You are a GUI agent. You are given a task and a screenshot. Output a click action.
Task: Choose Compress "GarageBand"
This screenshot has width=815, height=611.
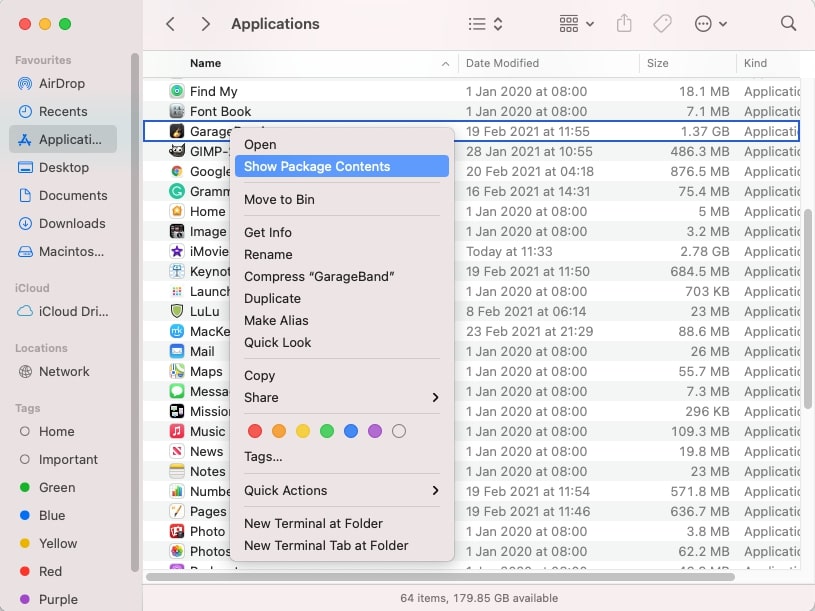341,276
